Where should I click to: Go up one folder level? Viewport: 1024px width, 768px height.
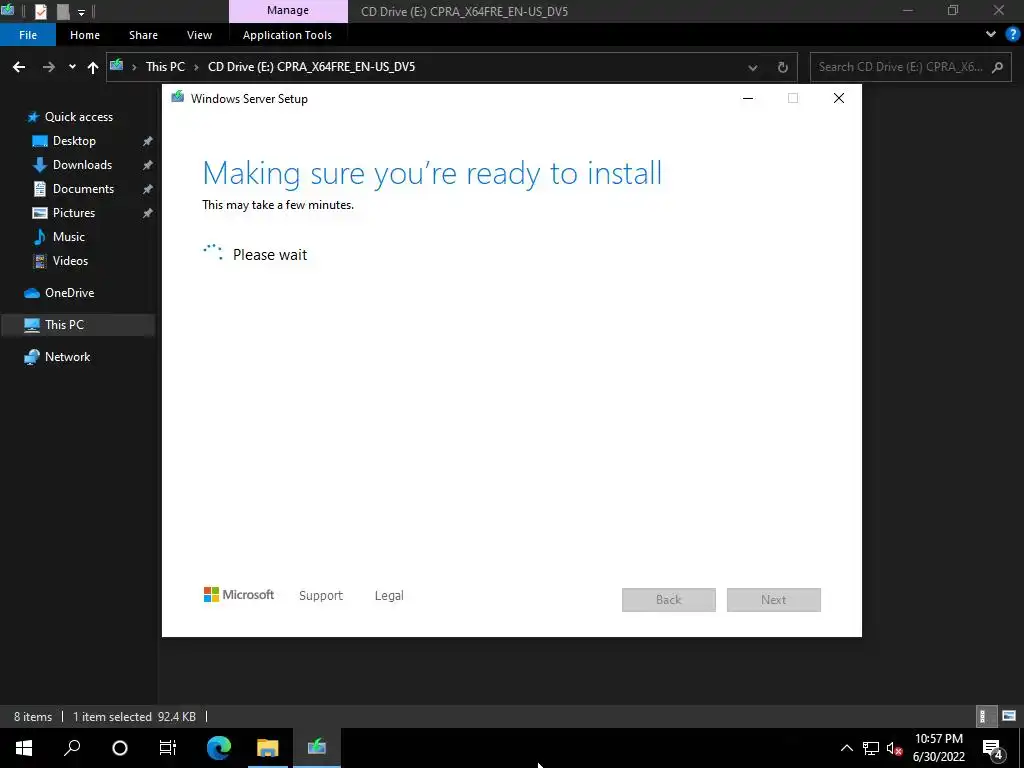pos(93,67)
